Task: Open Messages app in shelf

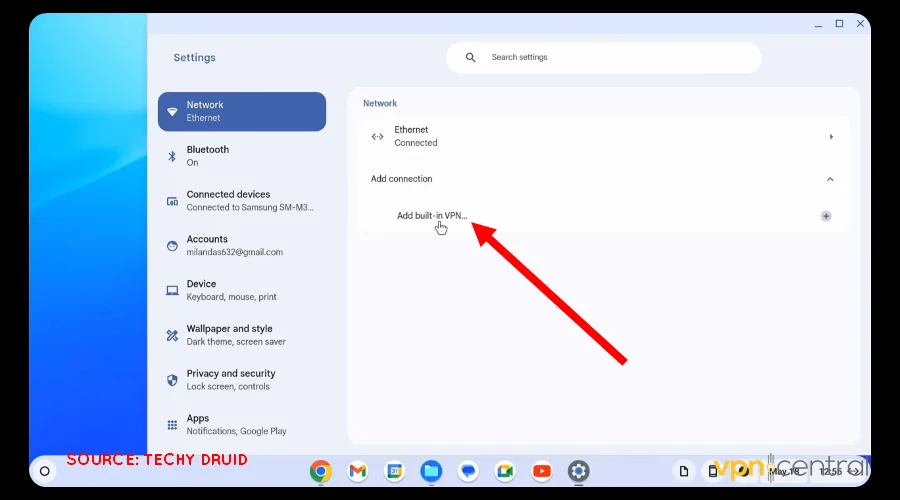Action: click(x=468, y=471)
